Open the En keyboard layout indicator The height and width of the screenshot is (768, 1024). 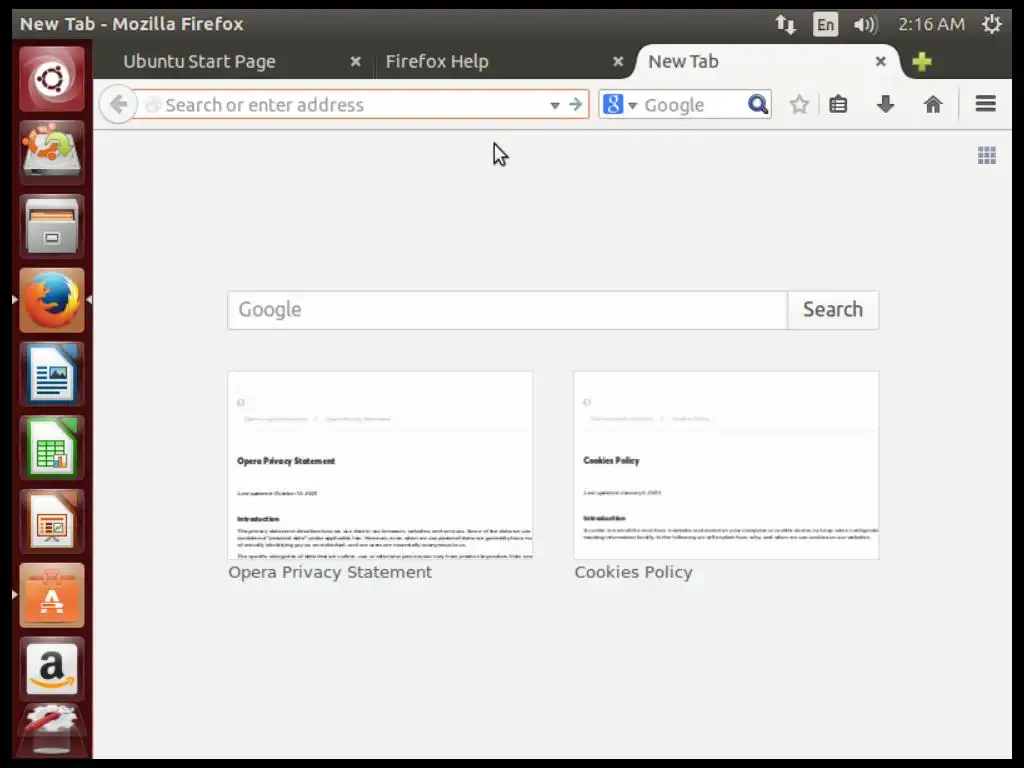[x=825, y=25]
